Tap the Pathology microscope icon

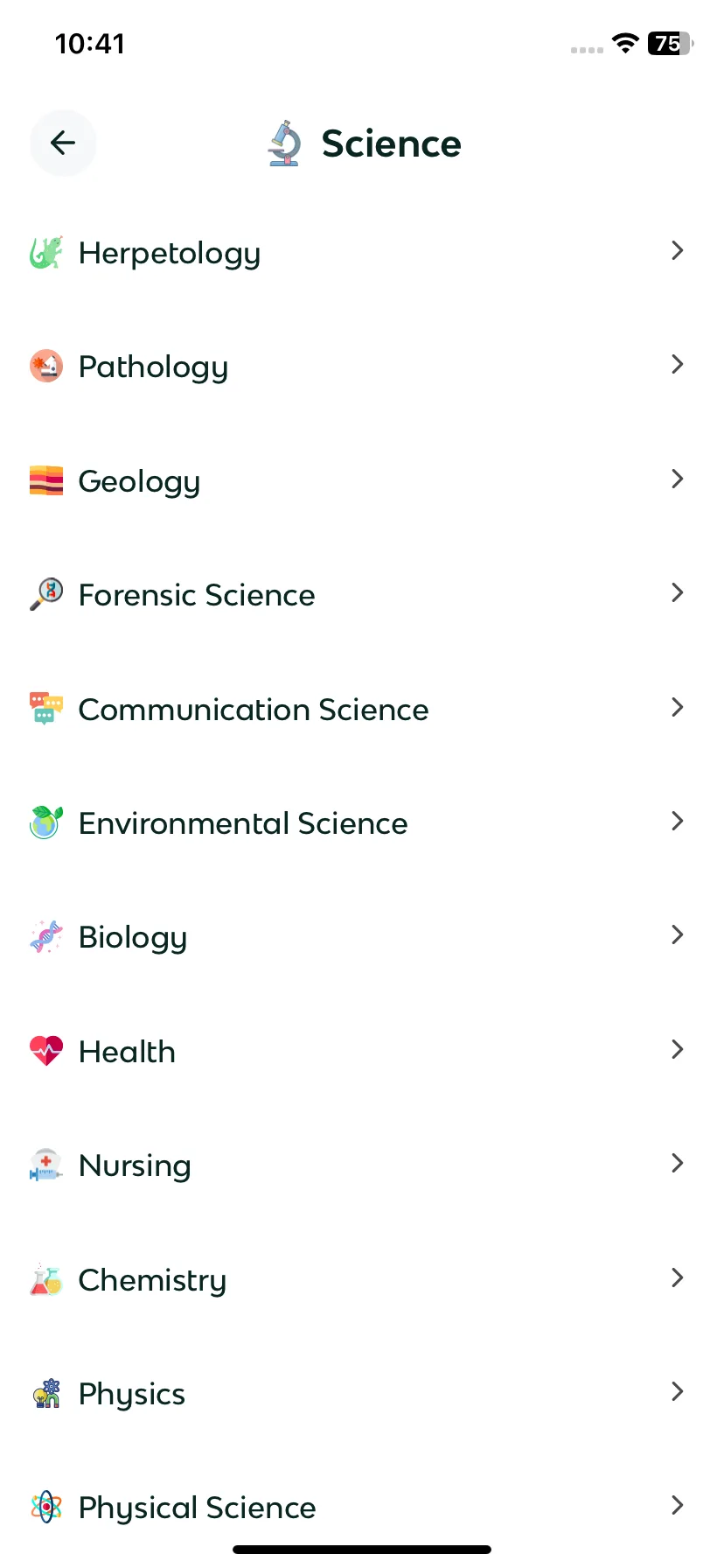point(46,367)
